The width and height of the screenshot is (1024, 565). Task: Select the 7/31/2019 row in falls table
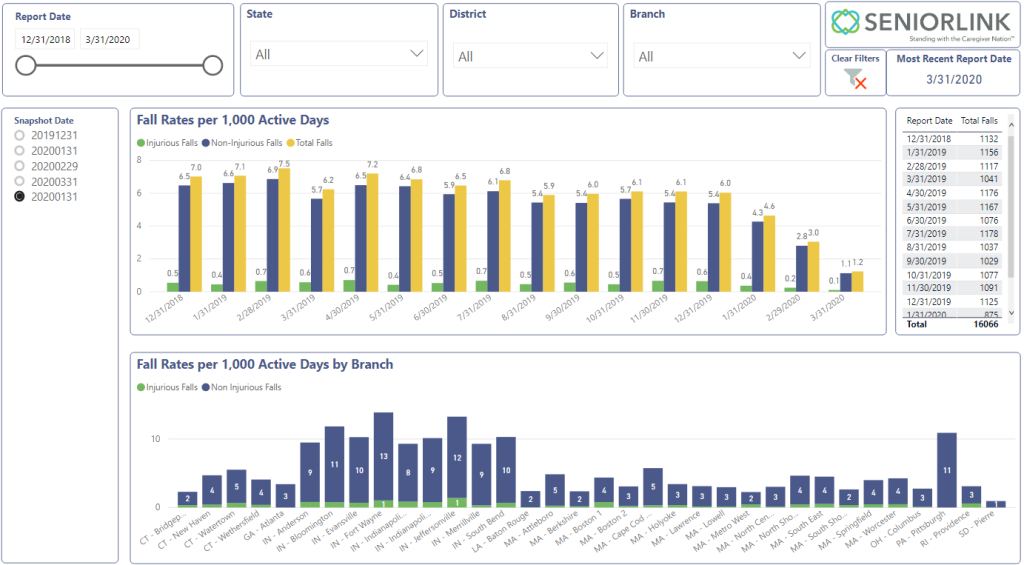(952, 234)
